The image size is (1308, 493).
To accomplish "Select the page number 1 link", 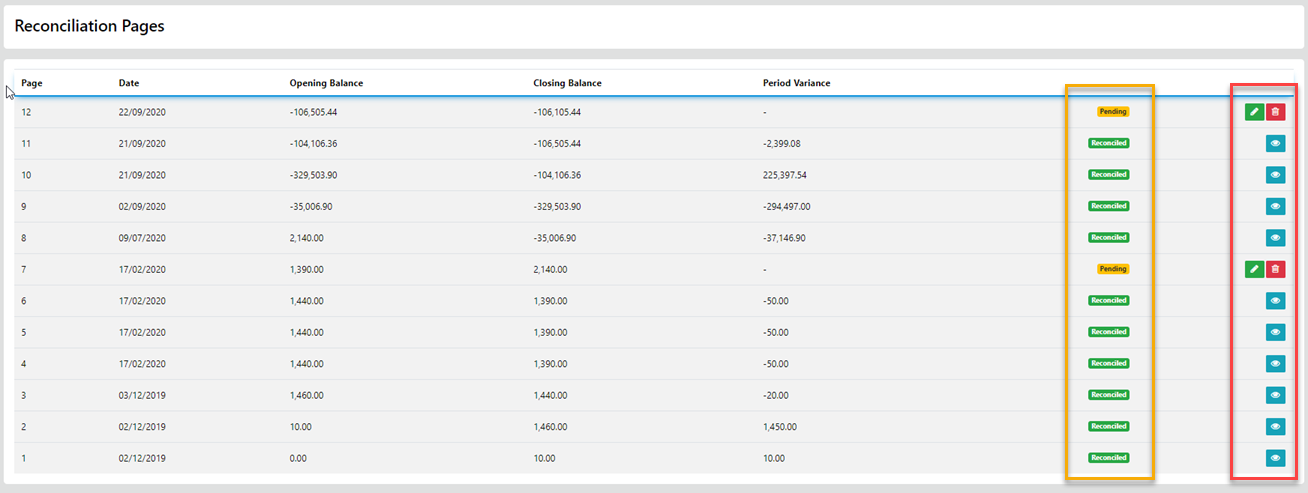I will click(x=24, y=458).
